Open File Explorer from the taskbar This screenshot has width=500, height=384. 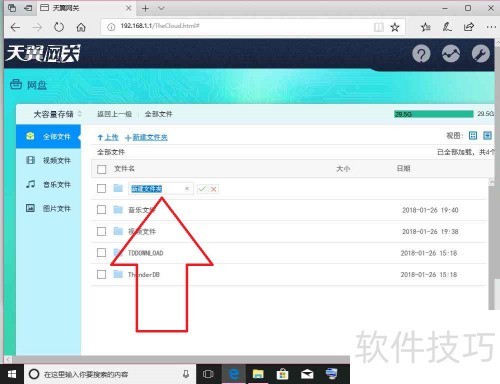pyautogui.click(x=258, y=374)
